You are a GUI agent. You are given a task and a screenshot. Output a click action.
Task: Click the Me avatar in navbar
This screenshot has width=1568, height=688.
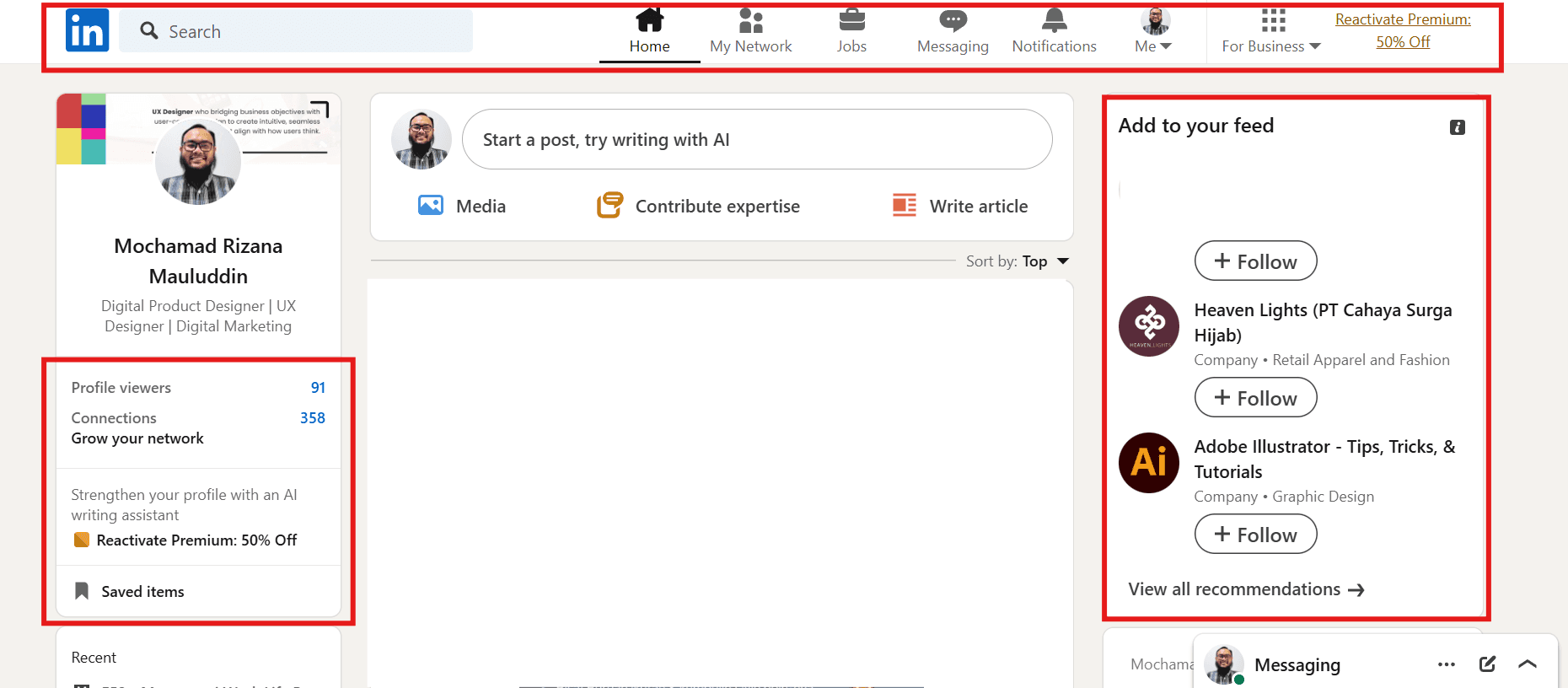(1155, 20)
